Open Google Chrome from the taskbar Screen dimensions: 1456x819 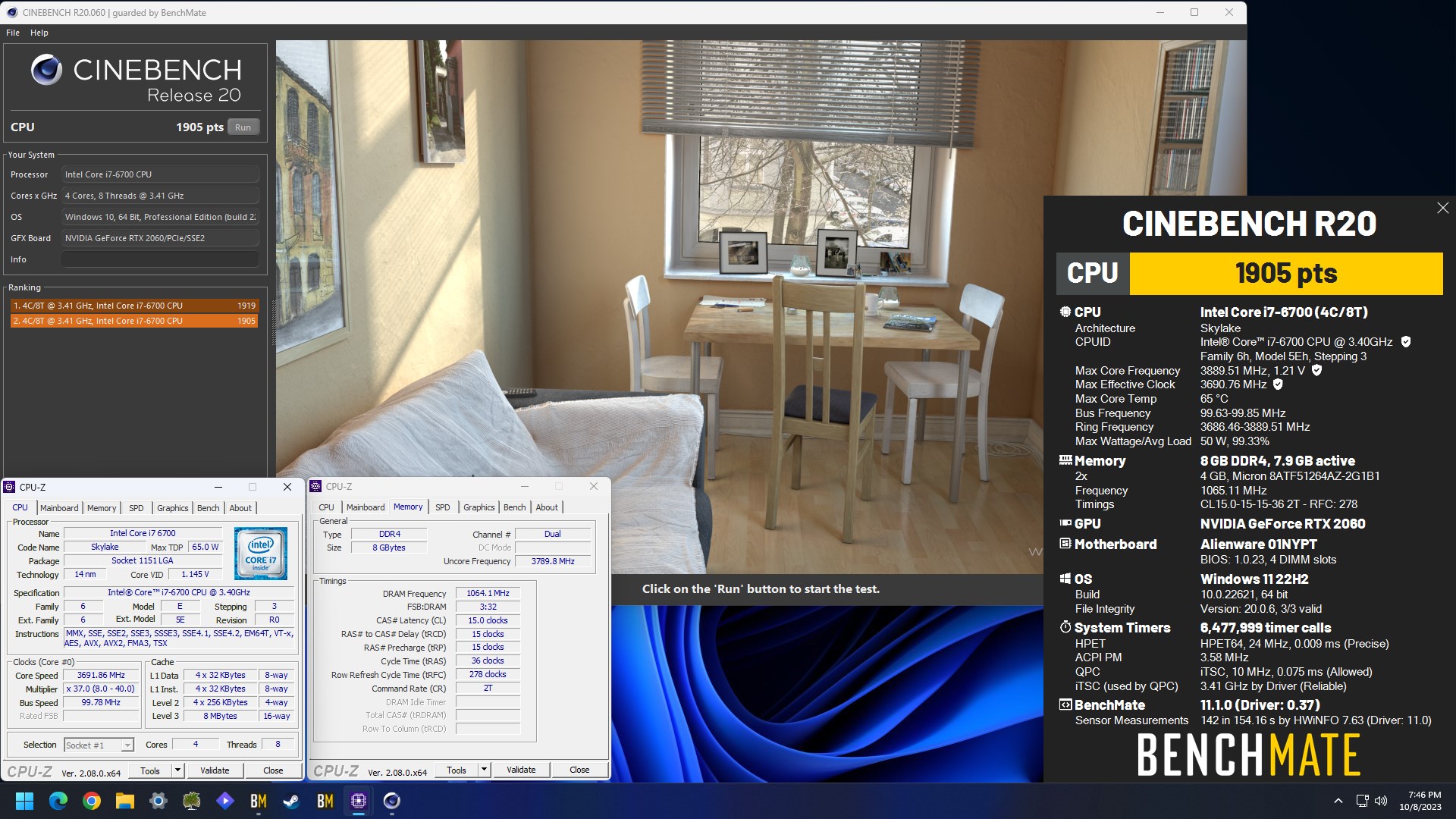(92, 801)
